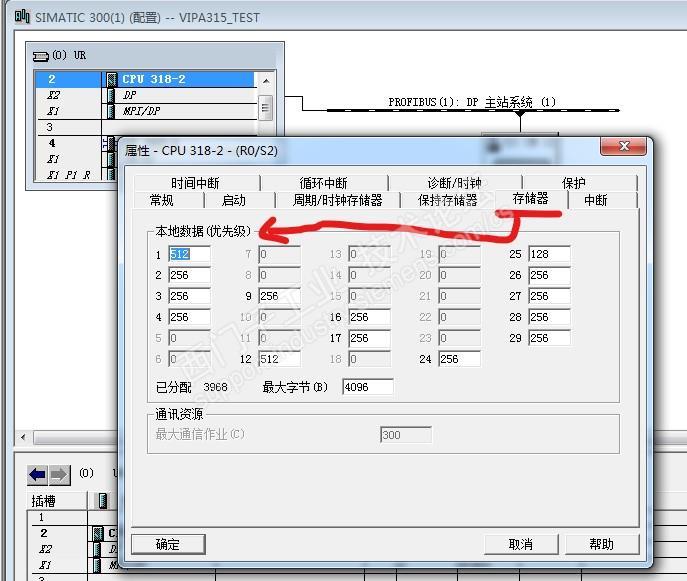Select the DP interface row icon X2

point(111,95)
